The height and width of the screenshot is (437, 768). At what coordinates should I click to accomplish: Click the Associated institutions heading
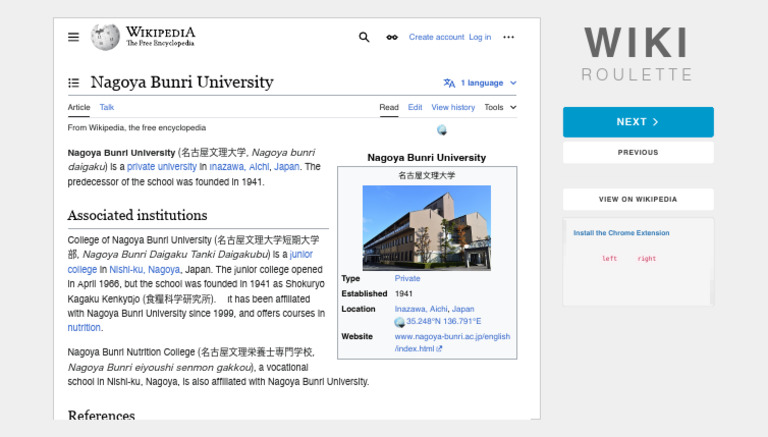point(137,215)
